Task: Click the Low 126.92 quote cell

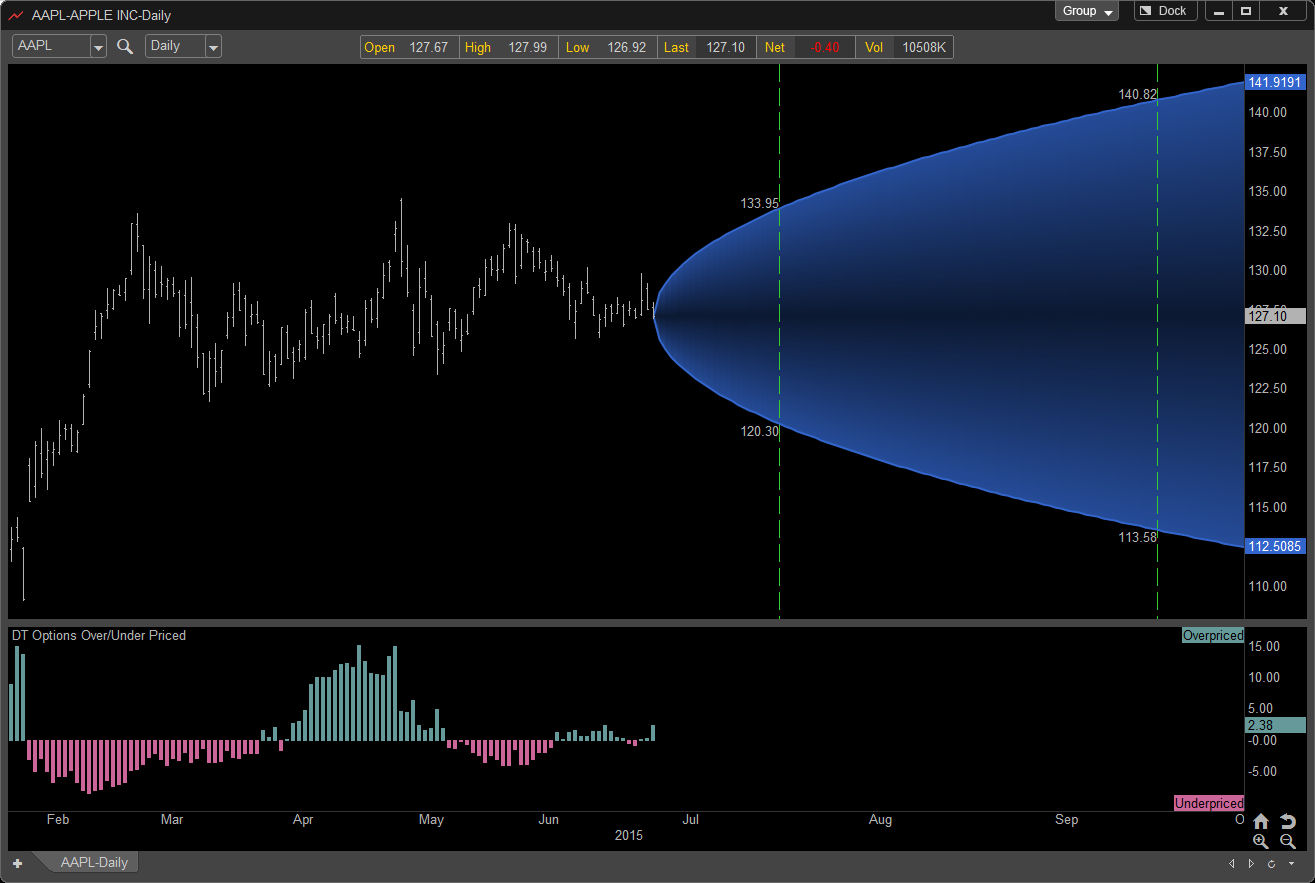Action: click(x=607, y=47)
